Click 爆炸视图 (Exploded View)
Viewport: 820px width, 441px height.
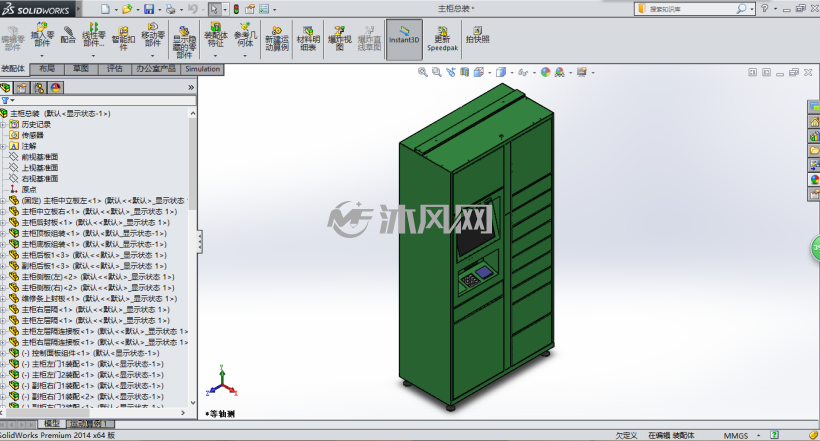tap(339, 39)
